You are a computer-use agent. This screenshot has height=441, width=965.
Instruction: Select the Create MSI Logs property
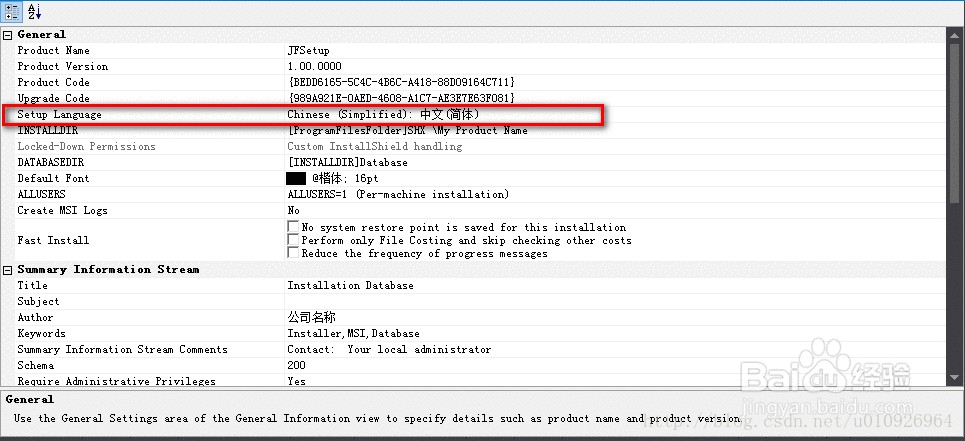[63, 210]
